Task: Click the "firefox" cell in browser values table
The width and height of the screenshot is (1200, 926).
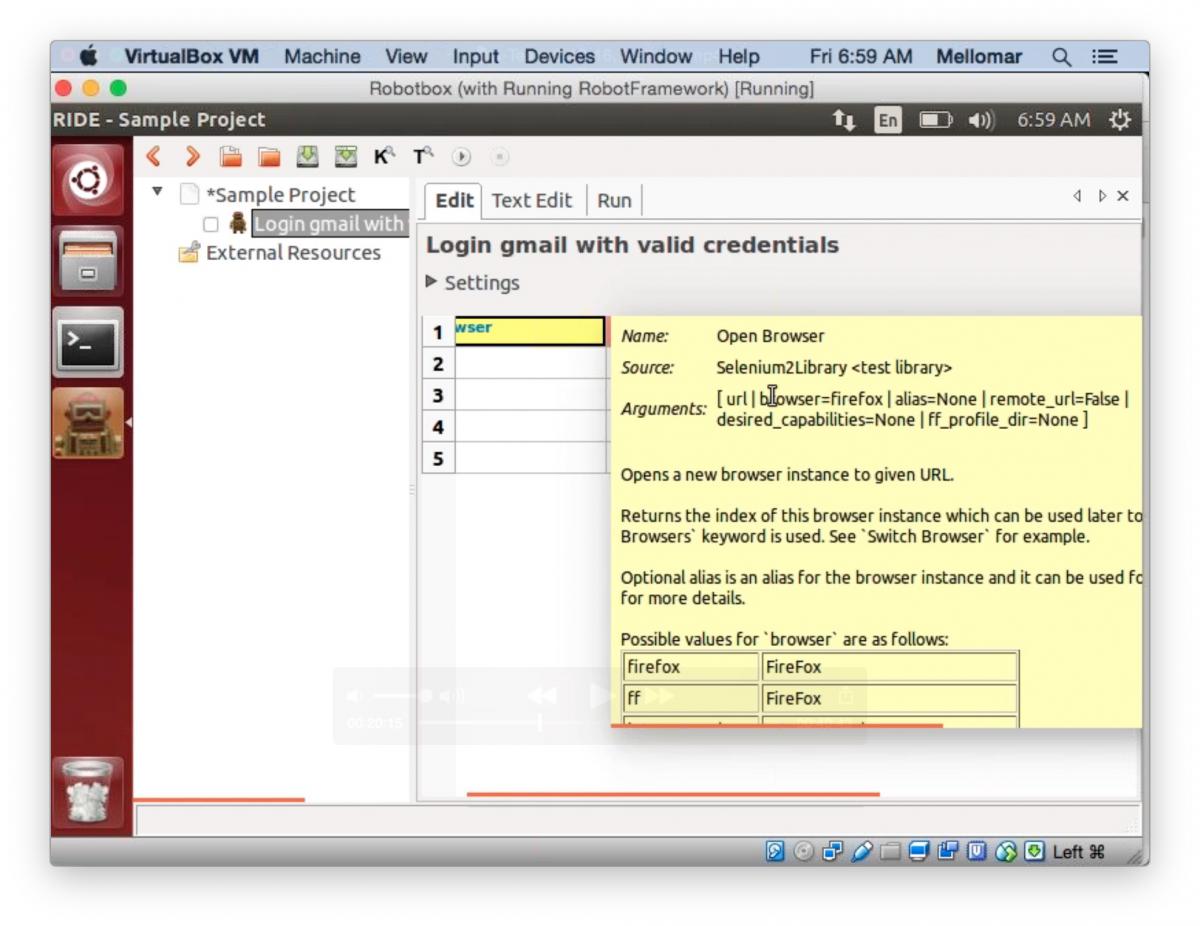Action: point(691,667)
